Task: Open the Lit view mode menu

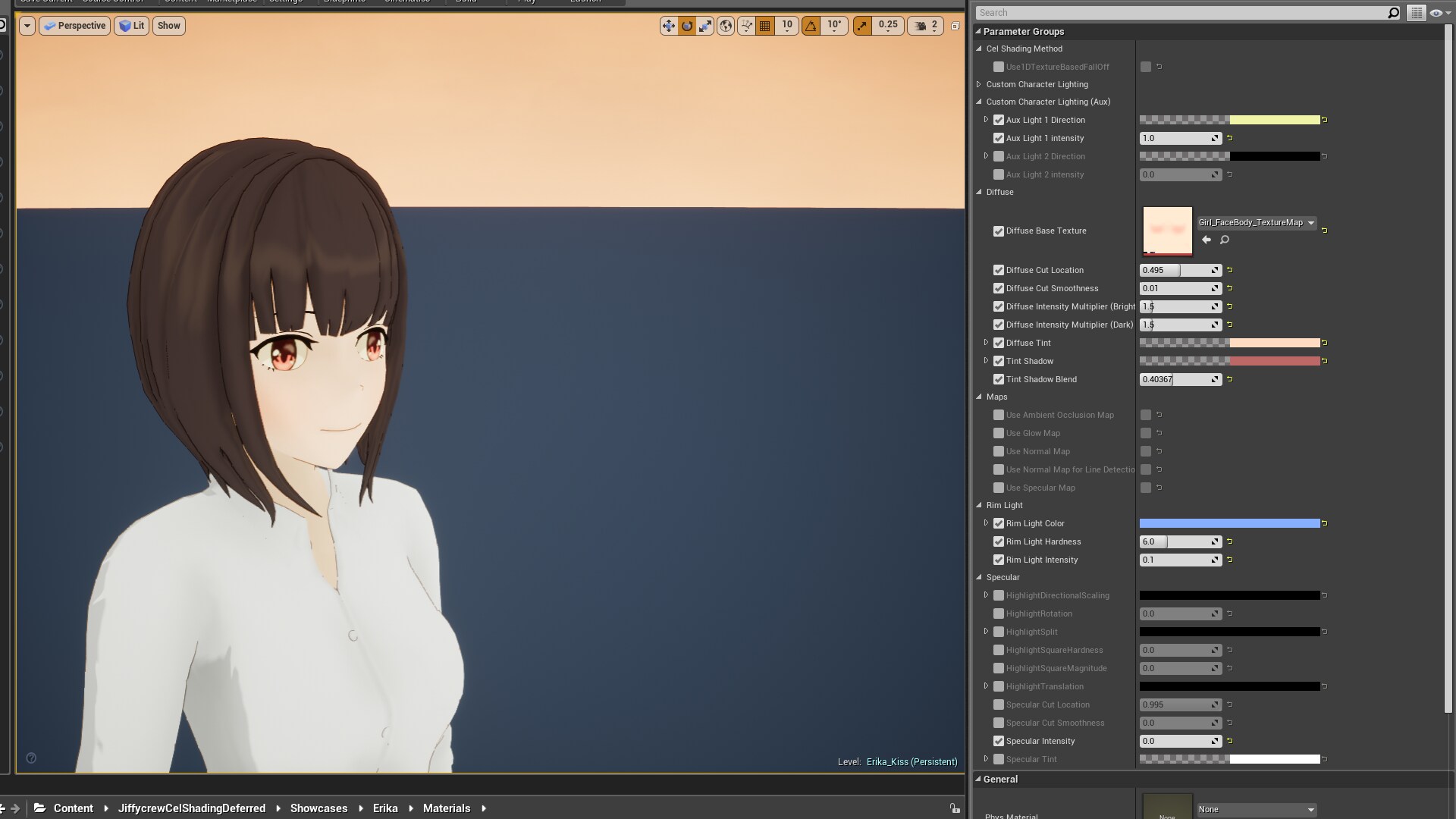Action: pos(132,25)
